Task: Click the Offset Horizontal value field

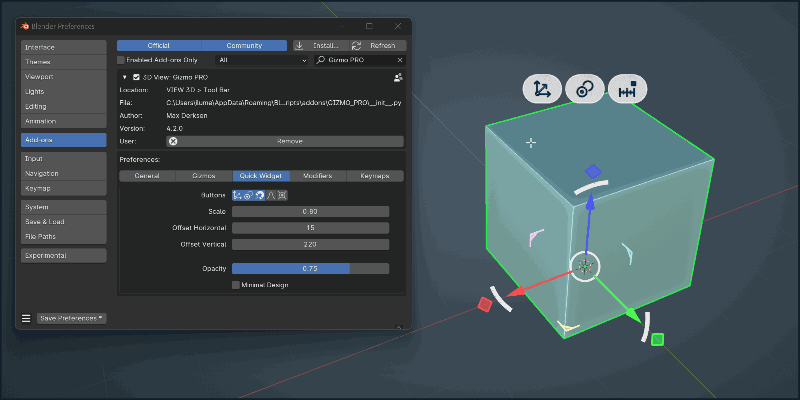Action: (x=310, y=227)
